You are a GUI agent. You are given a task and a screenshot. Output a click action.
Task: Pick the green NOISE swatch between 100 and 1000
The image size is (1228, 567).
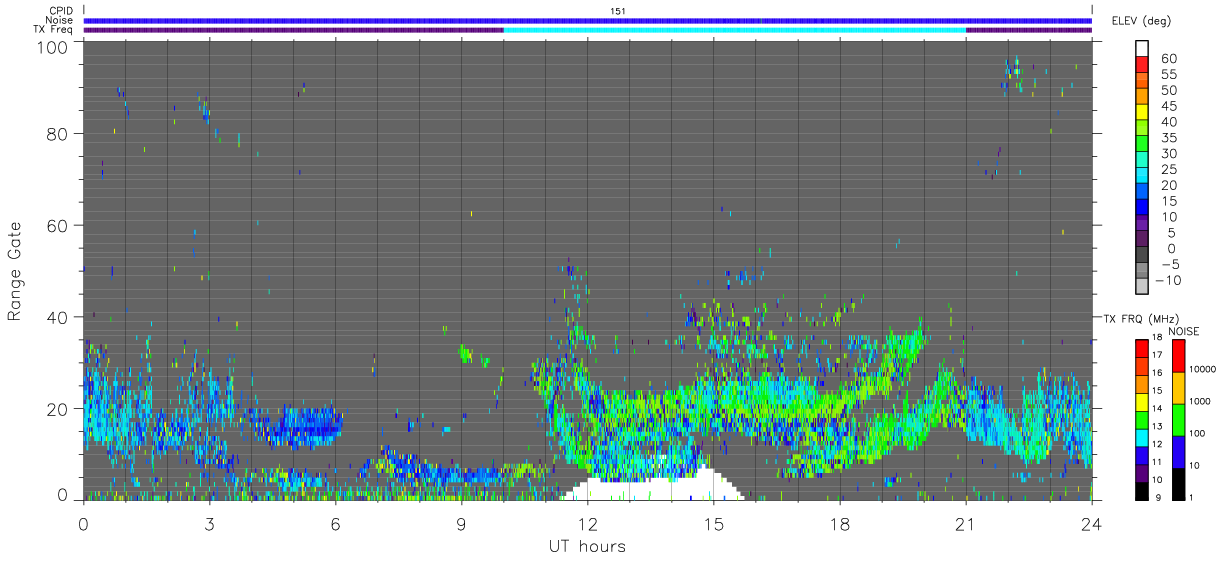pyautogui.click(x=1178, y=419)
